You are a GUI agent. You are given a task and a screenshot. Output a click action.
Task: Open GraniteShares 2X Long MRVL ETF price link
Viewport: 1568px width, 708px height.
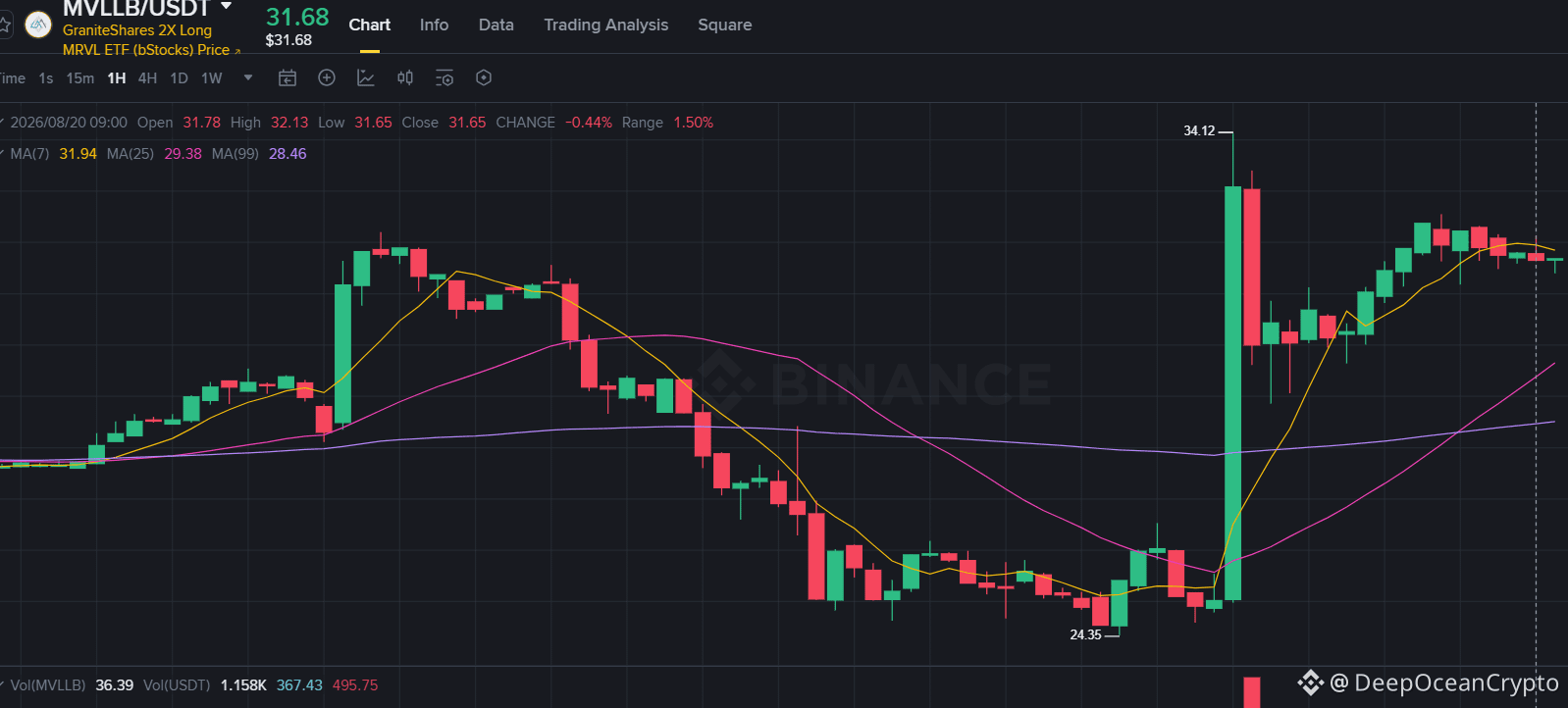(x=151, y=40)
